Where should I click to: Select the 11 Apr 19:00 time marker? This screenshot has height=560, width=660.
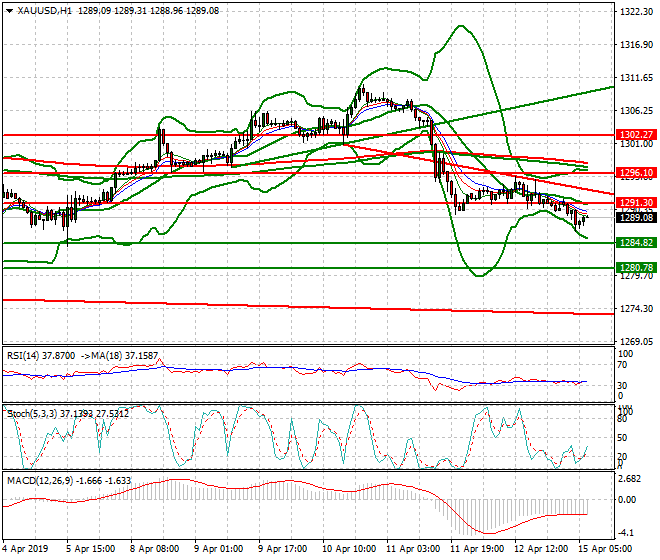click(x=477, y=549)
